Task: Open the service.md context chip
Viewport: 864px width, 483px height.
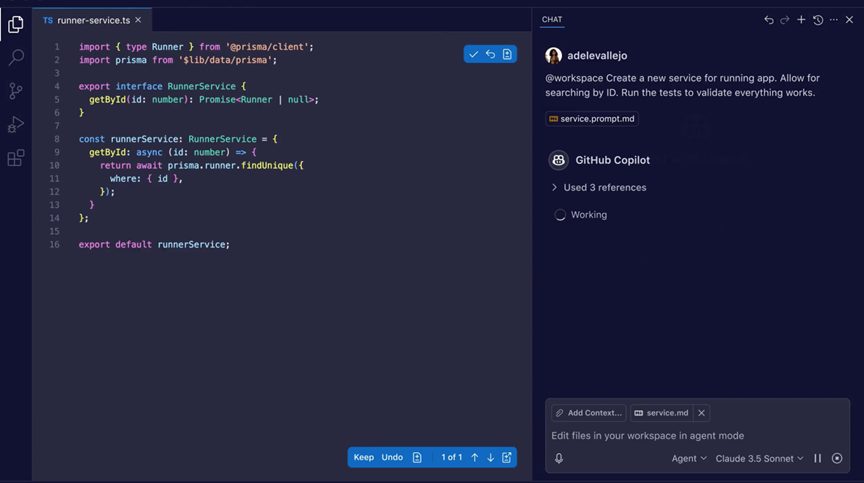Action: point(661,413)
